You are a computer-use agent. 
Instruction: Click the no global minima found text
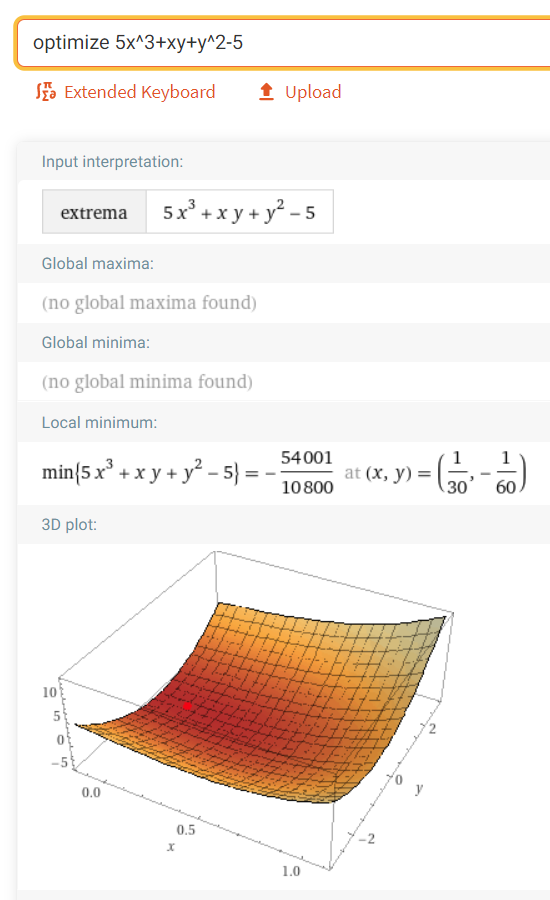(147, 382)
